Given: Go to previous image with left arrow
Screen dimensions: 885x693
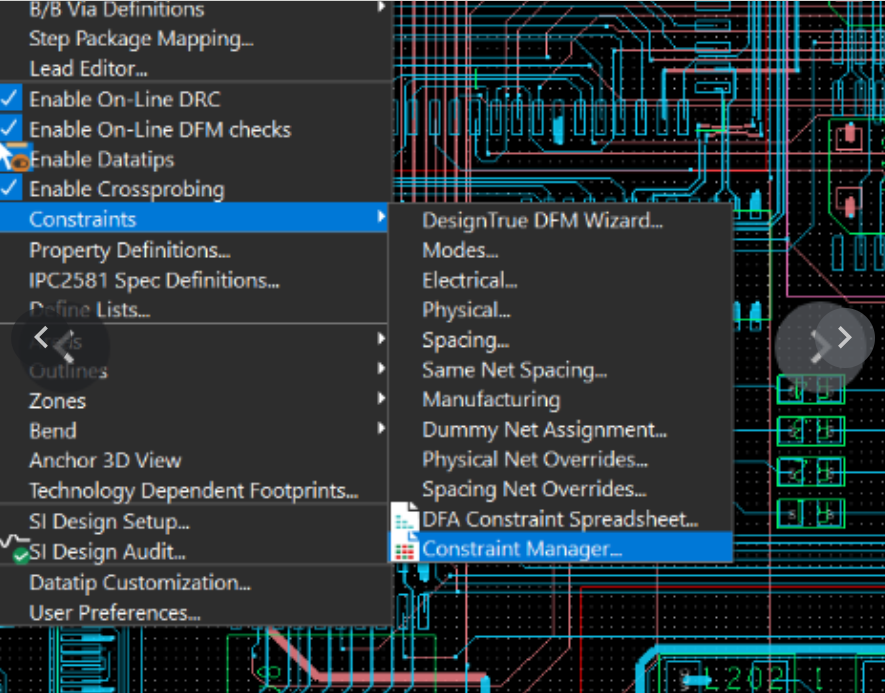Looking at the screenshot, I should coord(41,338).
